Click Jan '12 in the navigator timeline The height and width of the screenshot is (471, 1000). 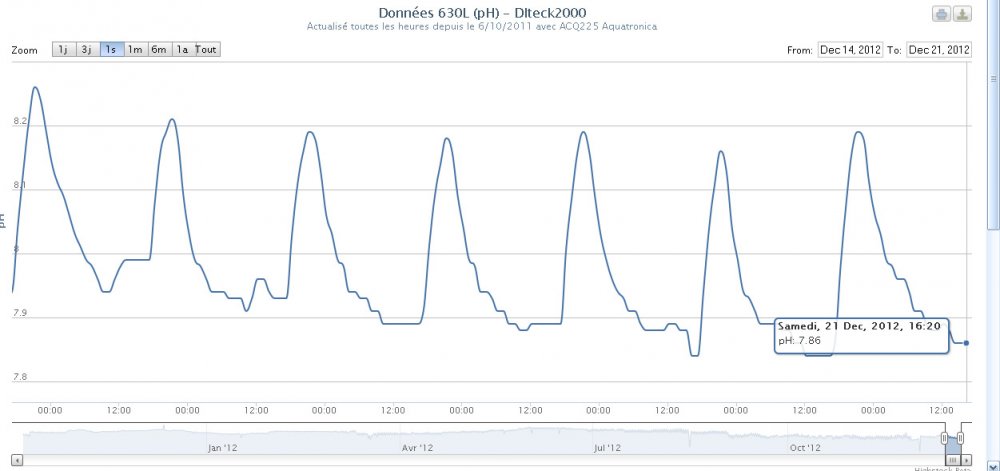pos(222,448)
